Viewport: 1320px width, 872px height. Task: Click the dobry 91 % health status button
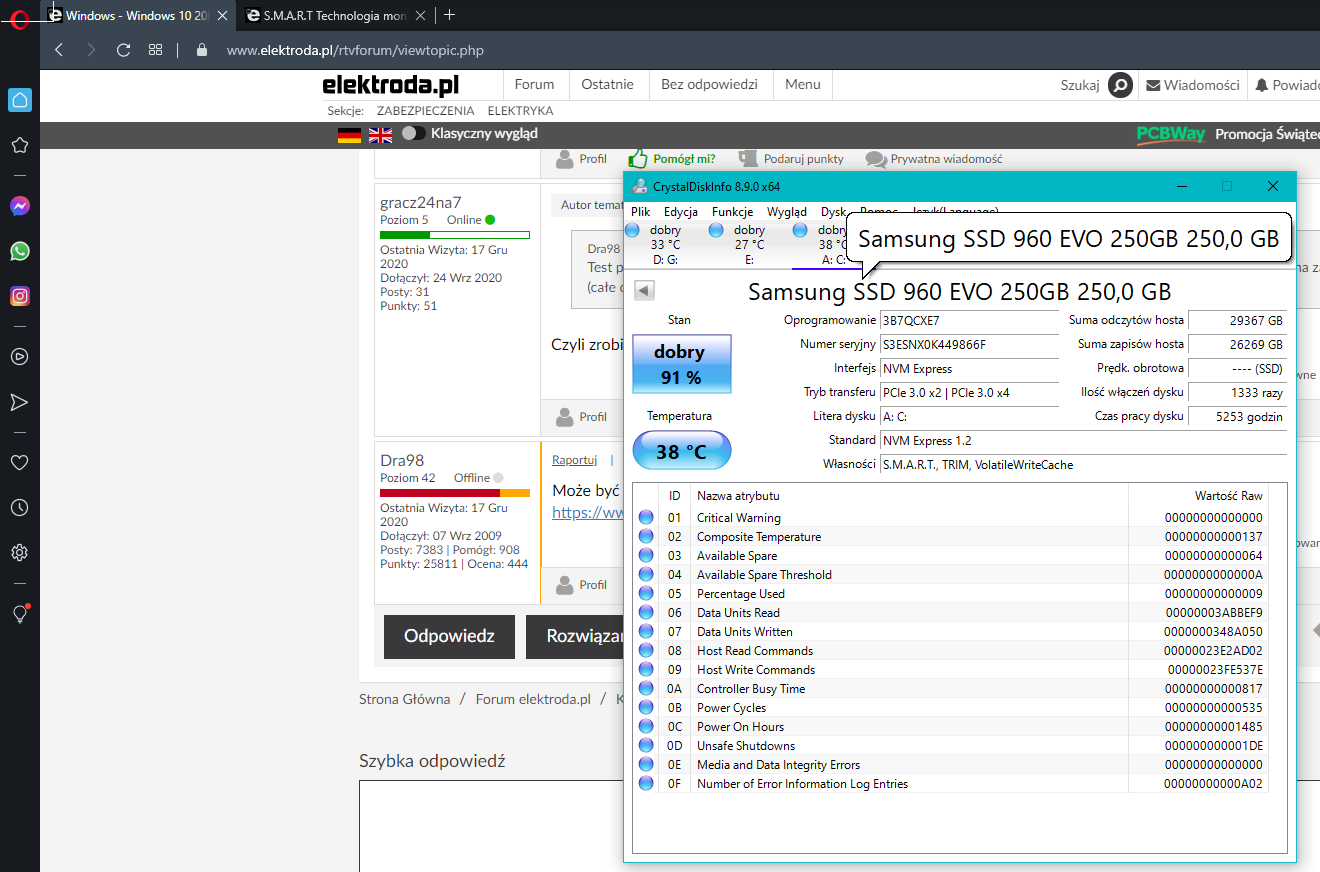[x=682, y=364]
